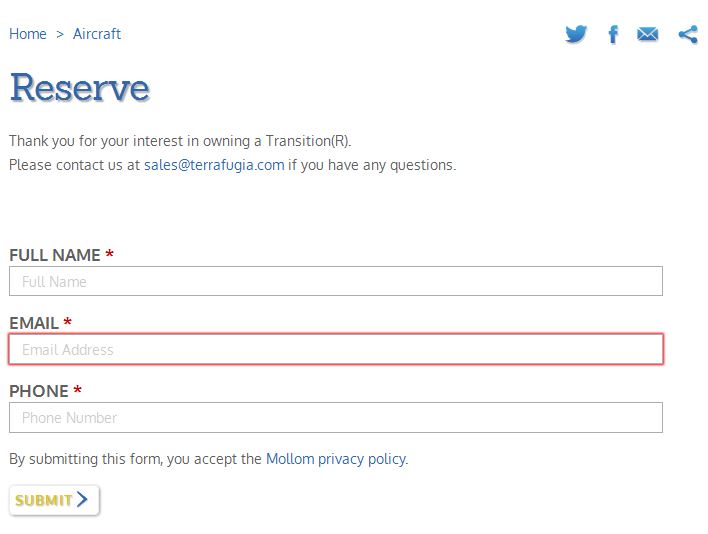Click the PHONE field label
Viewport: 708px width, 534px height.
[x=39, y=391]
